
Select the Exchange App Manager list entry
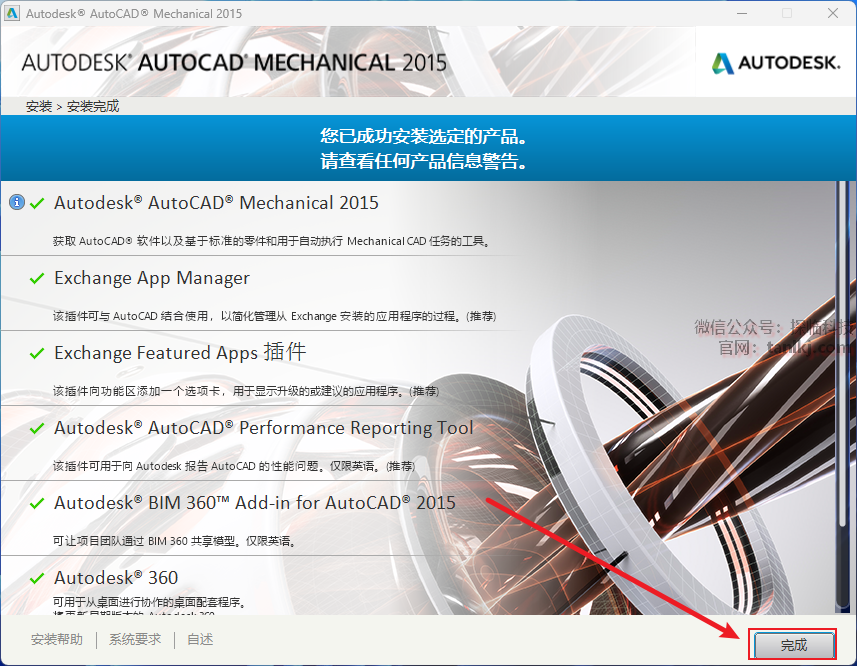tap(261, 294)
